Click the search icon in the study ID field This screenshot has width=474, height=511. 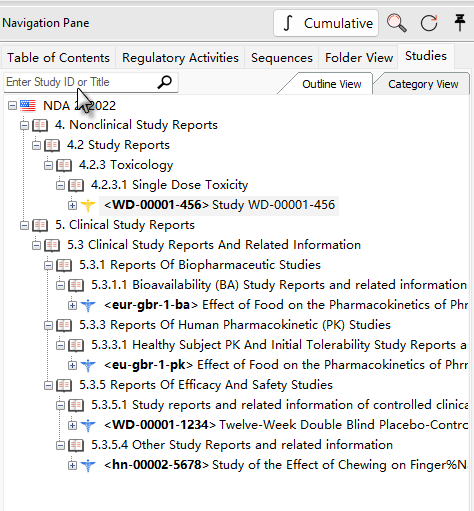coord(164,82)
